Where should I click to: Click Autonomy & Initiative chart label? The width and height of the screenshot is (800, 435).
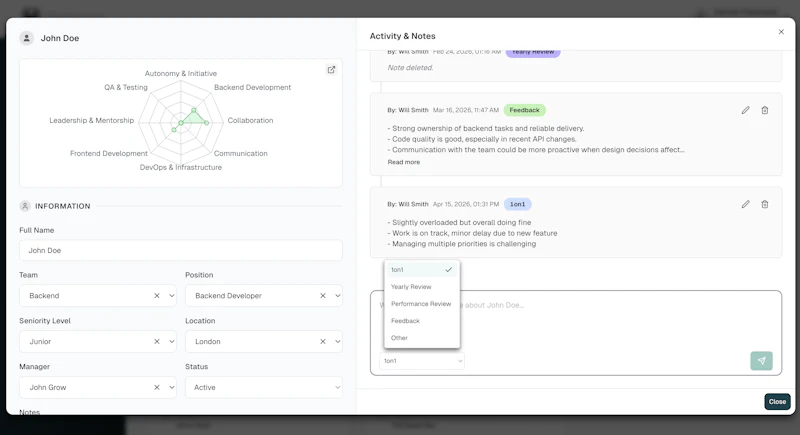coord(181,73)
